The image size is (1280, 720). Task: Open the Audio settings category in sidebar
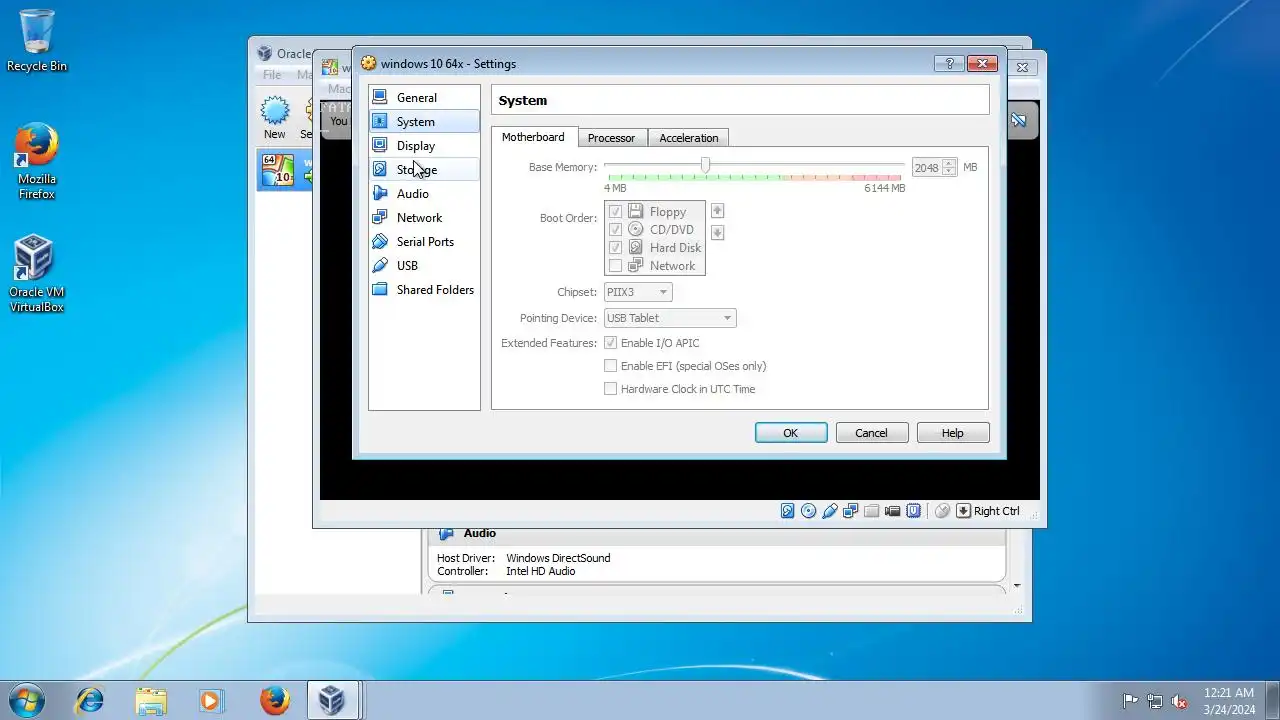[424, 194]
